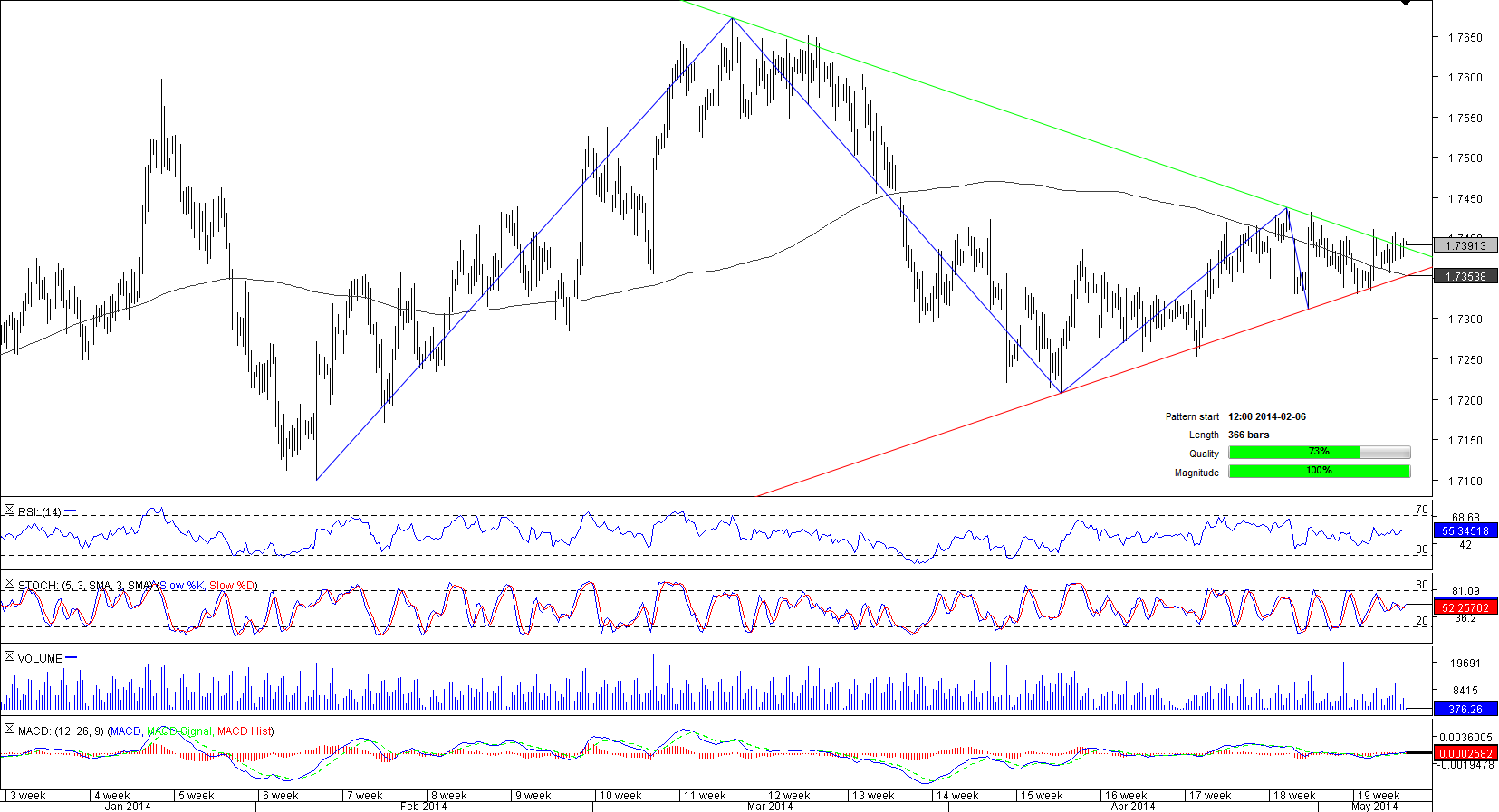This screenshot has width=1499, height=812.
Task: Click the black marker at chart top-right
Action: (1406, 3)
